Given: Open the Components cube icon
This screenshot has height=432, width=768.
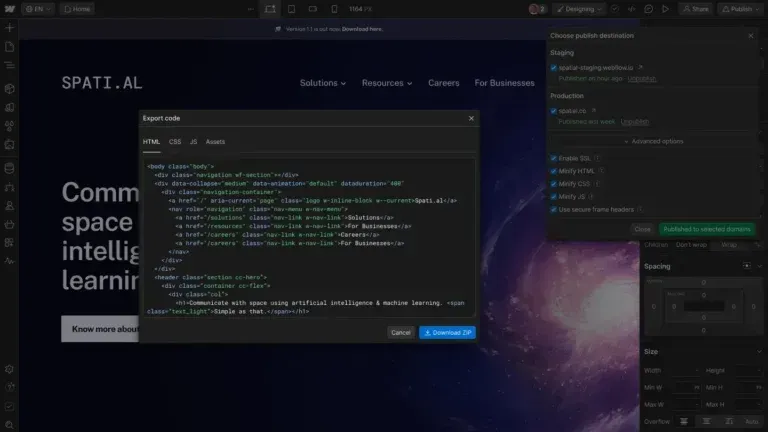Looking at the screenshot, I should point(9,89).
